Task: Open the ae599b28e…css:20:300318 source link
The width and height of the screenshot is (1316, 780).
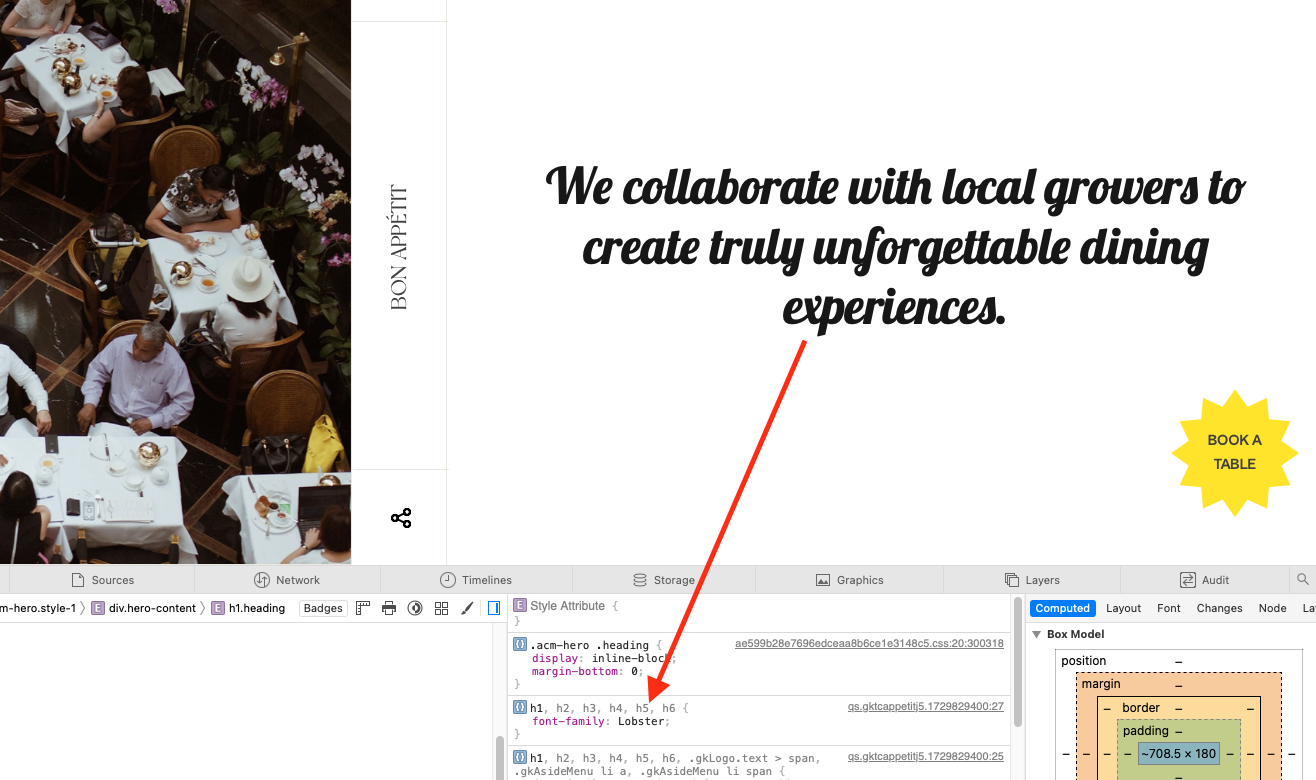Action: click(x=868, y=644)
